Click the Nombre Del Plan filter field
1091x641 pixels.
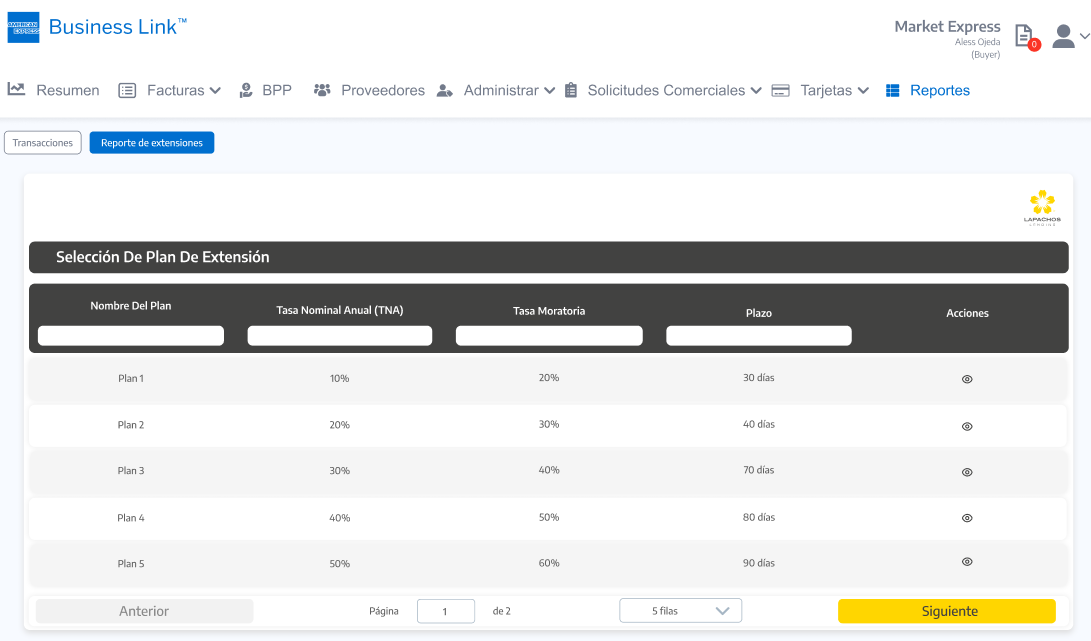(x=131, y=336)
